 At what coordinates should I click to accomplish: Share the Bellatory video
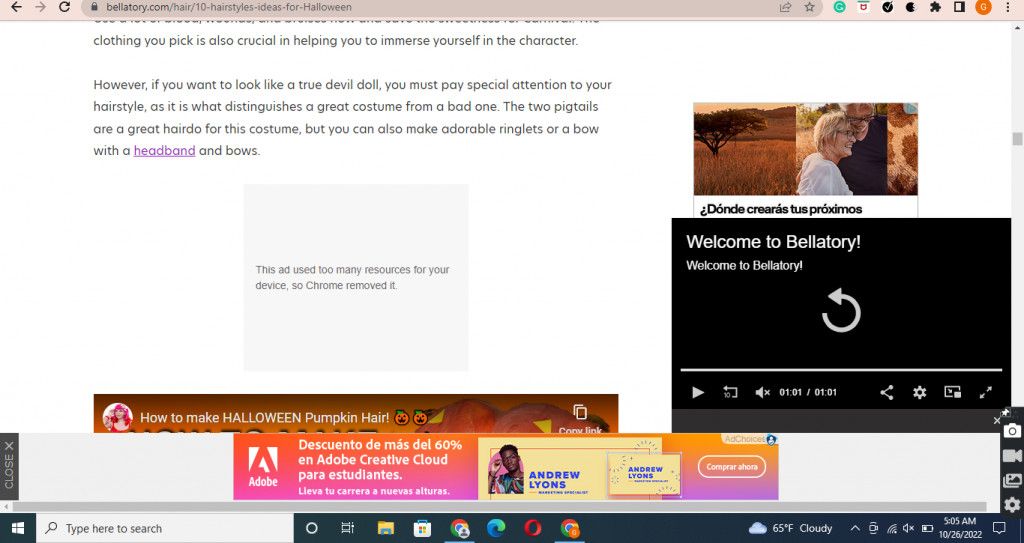point(886,392)
